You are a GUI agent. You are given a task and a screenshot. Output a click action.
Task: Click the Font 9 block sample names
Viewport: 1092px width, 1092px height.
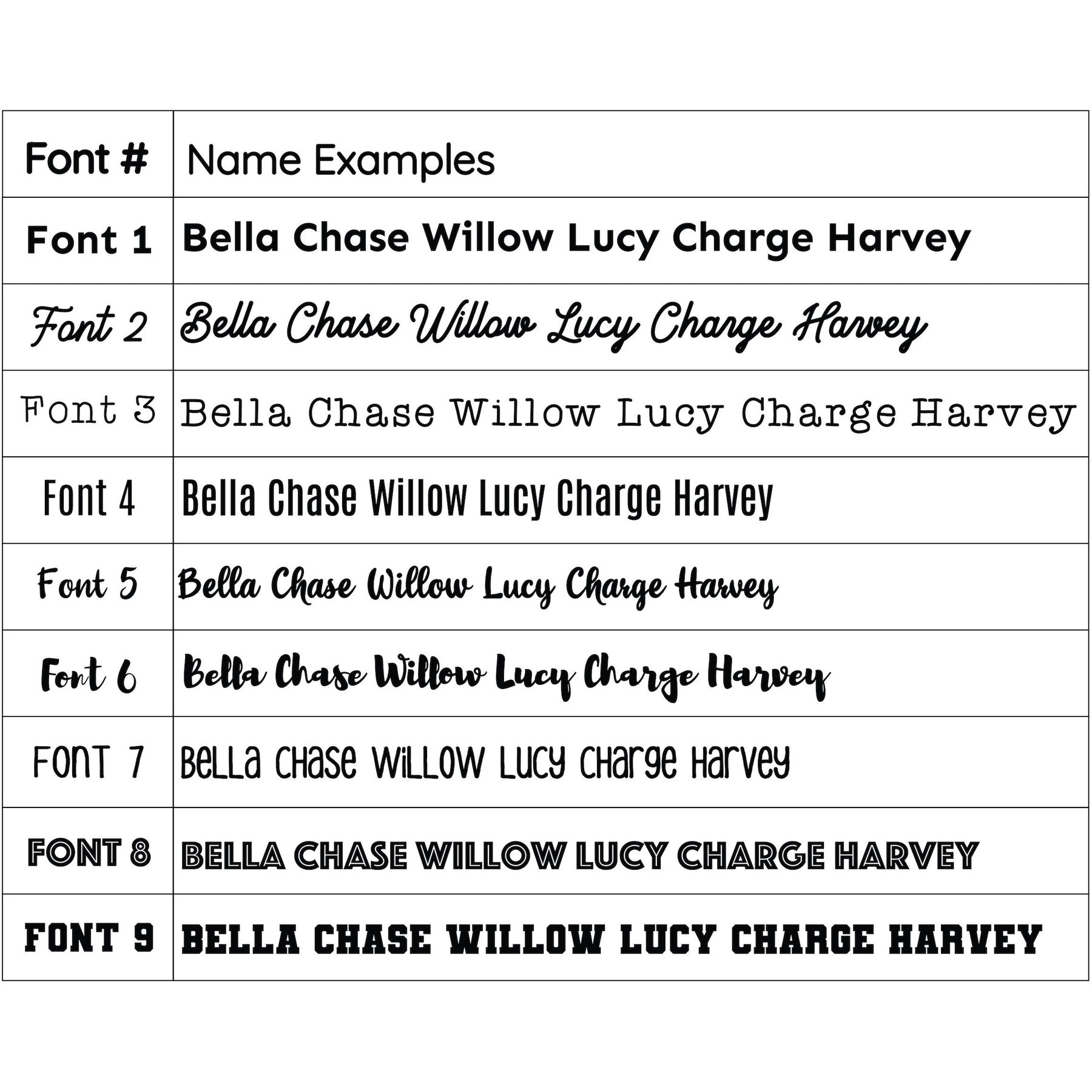pos(612,940)
